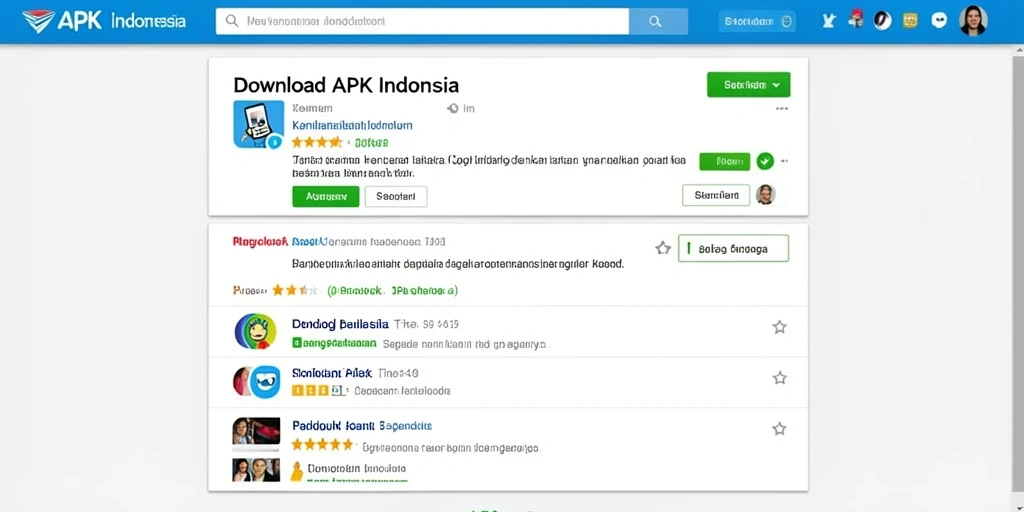Screen dimensions: 1024x512
Task: Open the red flower icon in the header
Action: click(856, 20)
